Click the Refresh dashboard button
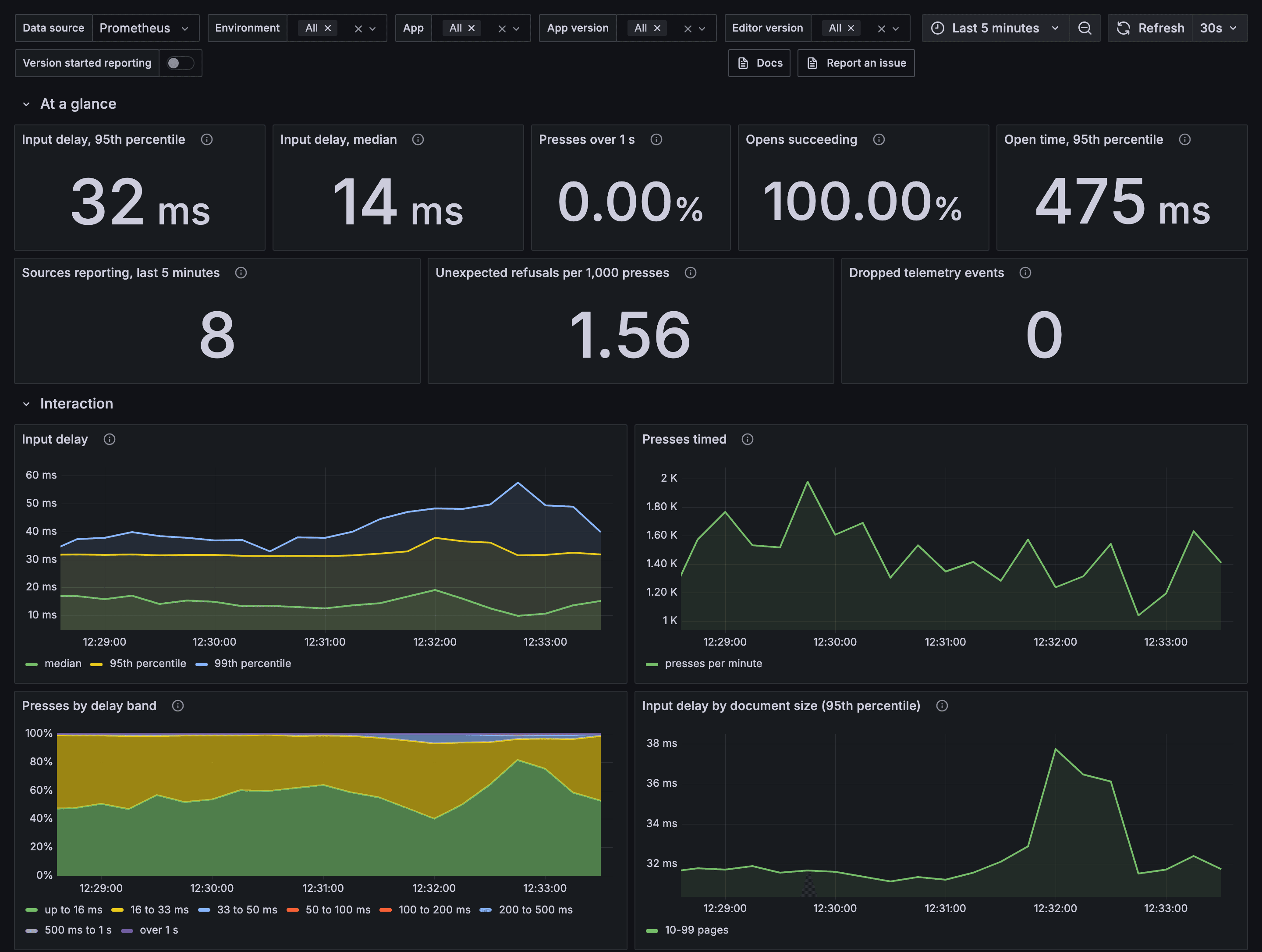The height and width of the screenshot is (952, 1262). 1150,28
